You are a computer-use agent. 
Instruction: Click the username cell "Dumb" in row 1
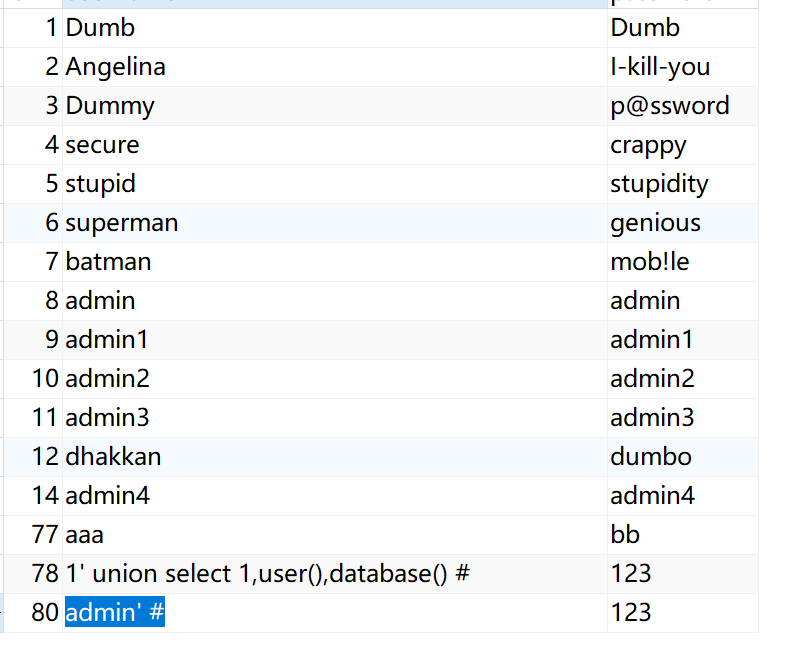pyautogui.click(x=335, y=28)
